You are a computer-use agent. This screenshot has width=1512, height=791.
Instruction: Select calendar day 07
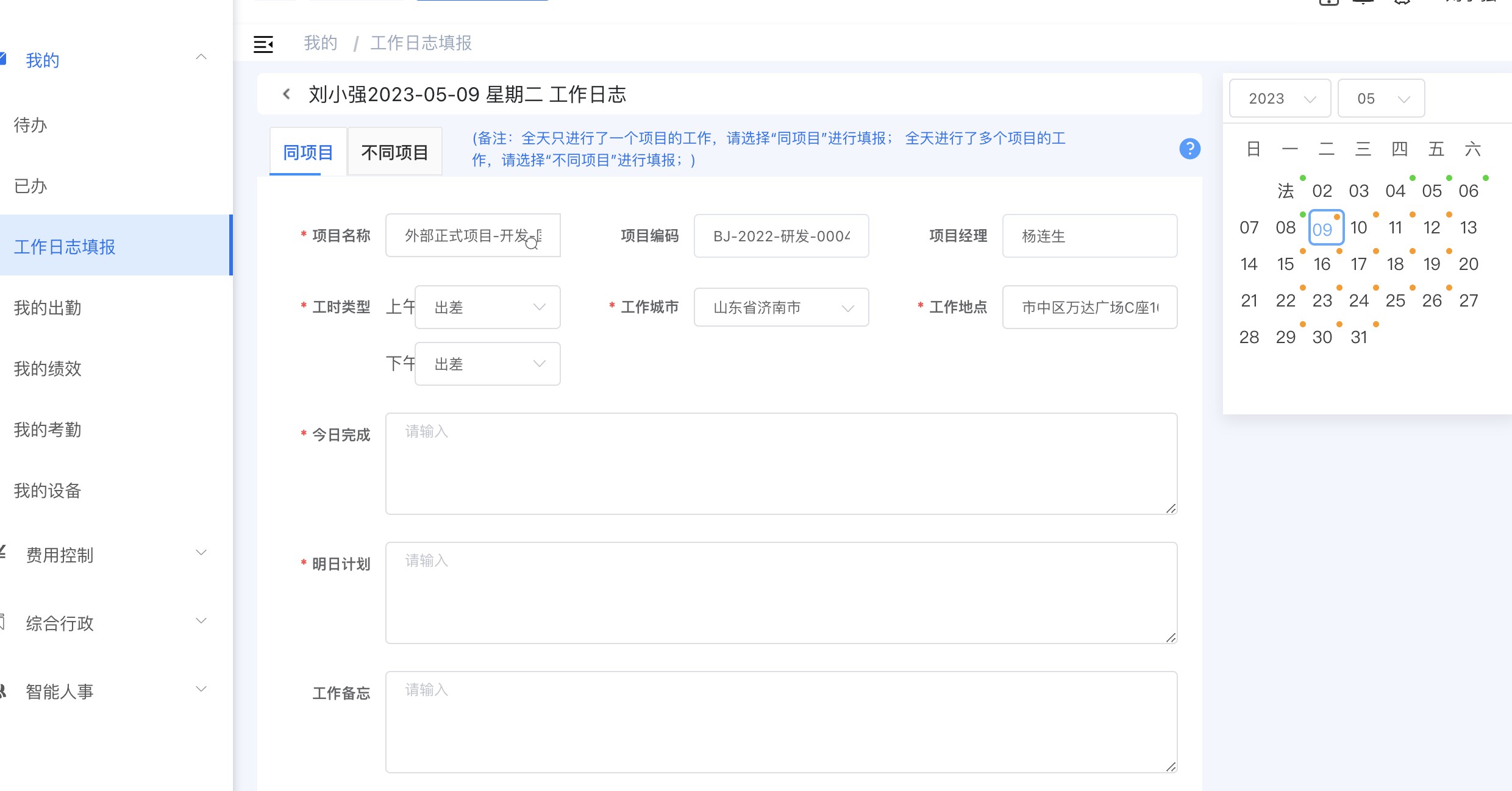tap(1249, 227)
